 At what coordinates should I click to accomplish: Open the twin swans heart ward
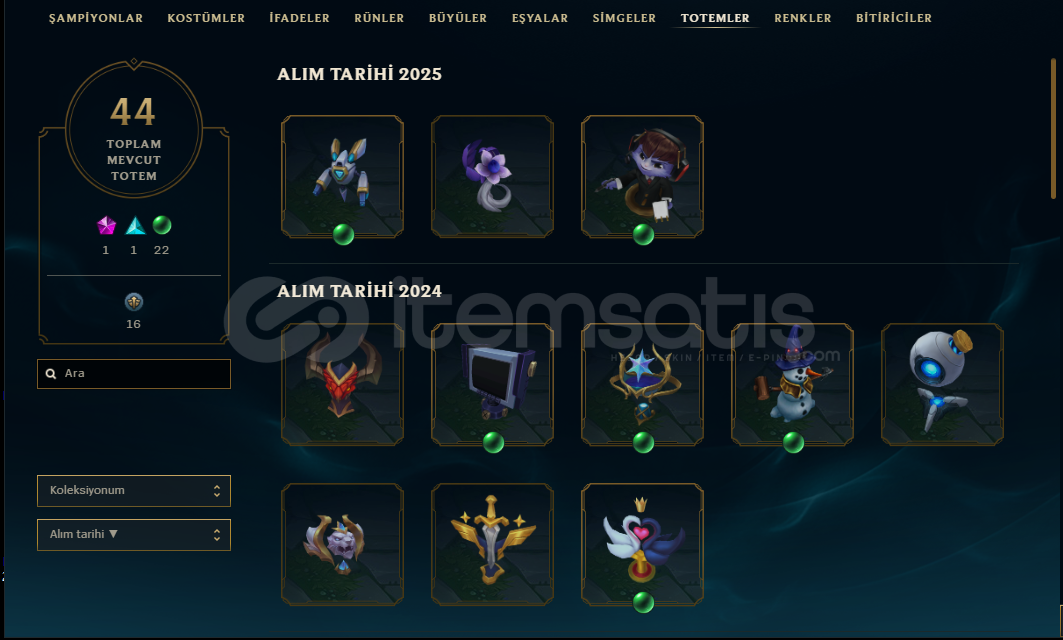point(642,544)
